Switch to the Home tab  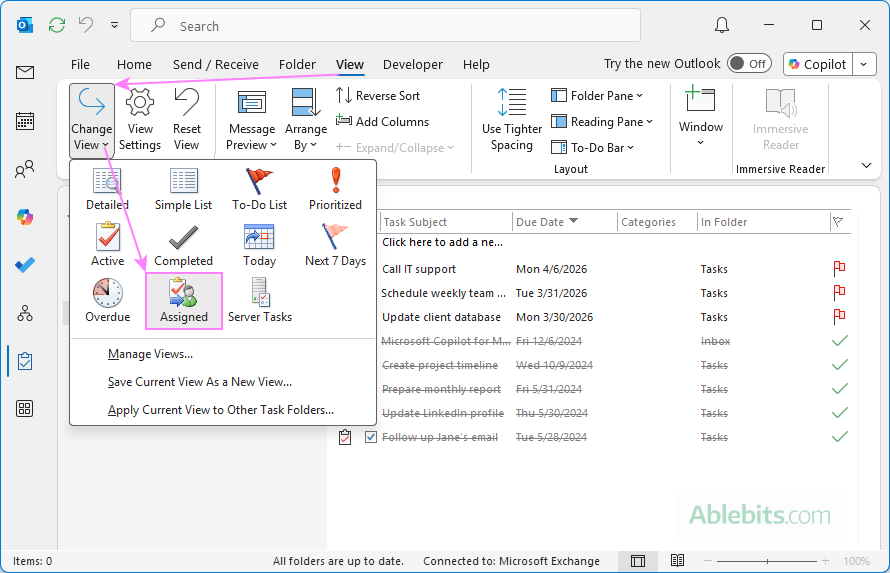point(134,64)
